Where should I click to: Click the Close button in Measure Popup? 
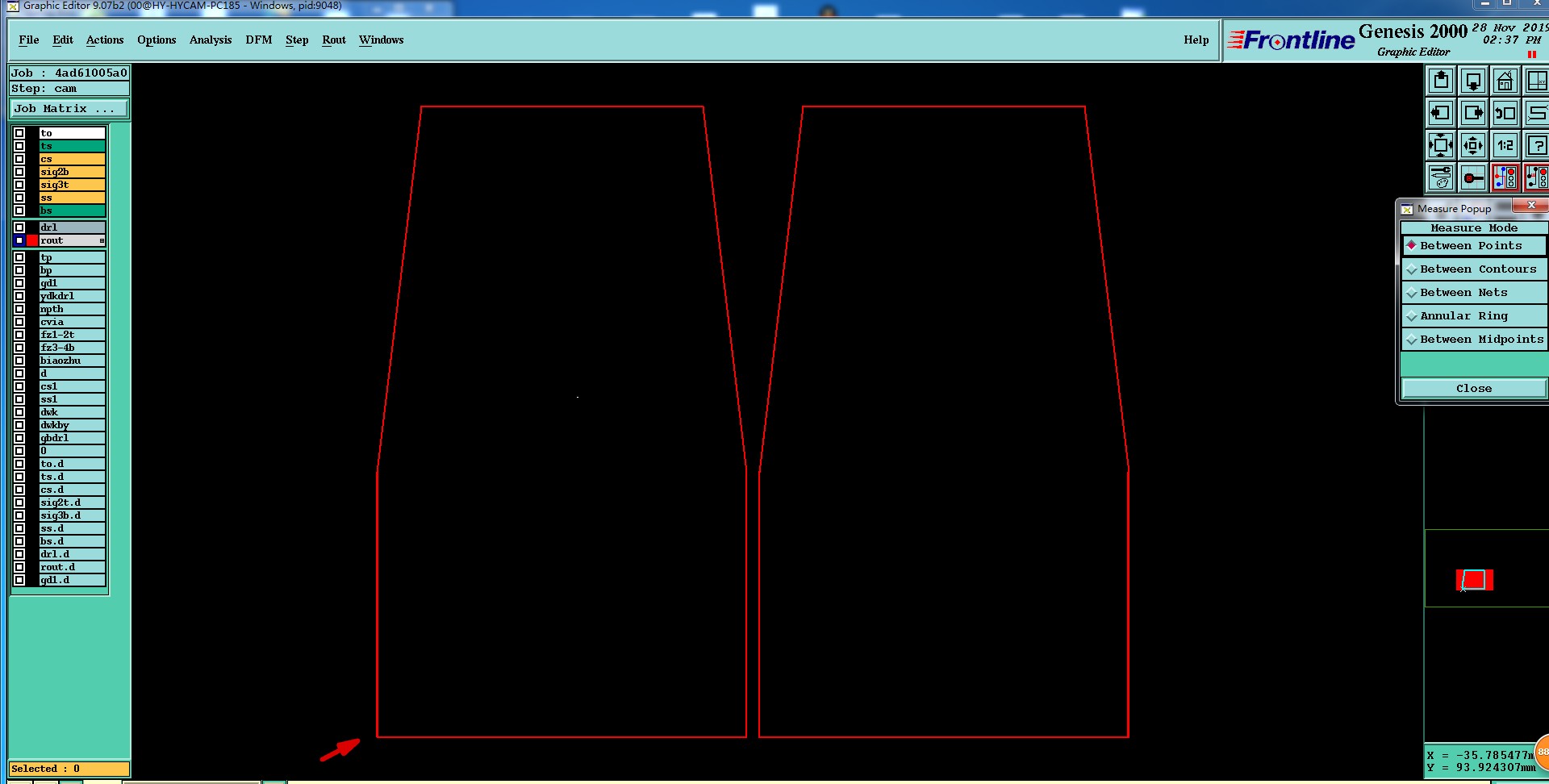(x=1474, y=389)
